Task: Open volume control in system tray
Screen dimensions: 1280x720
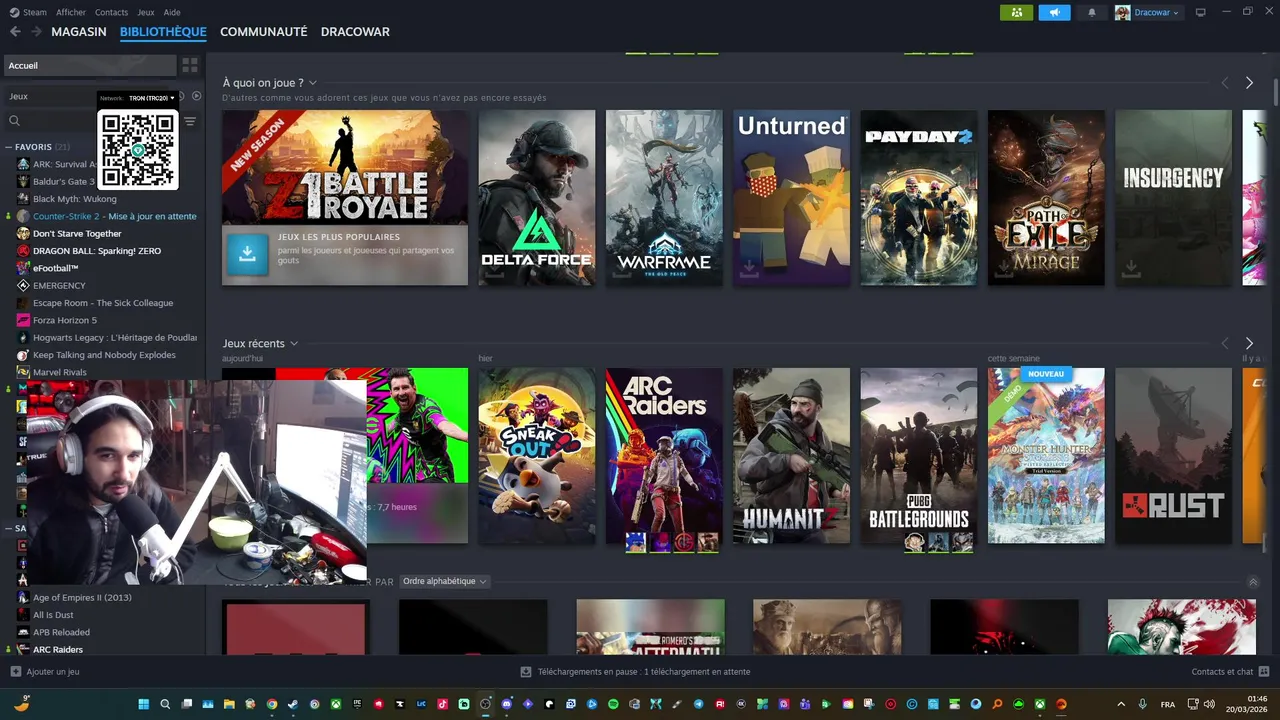Action: 1209,704
